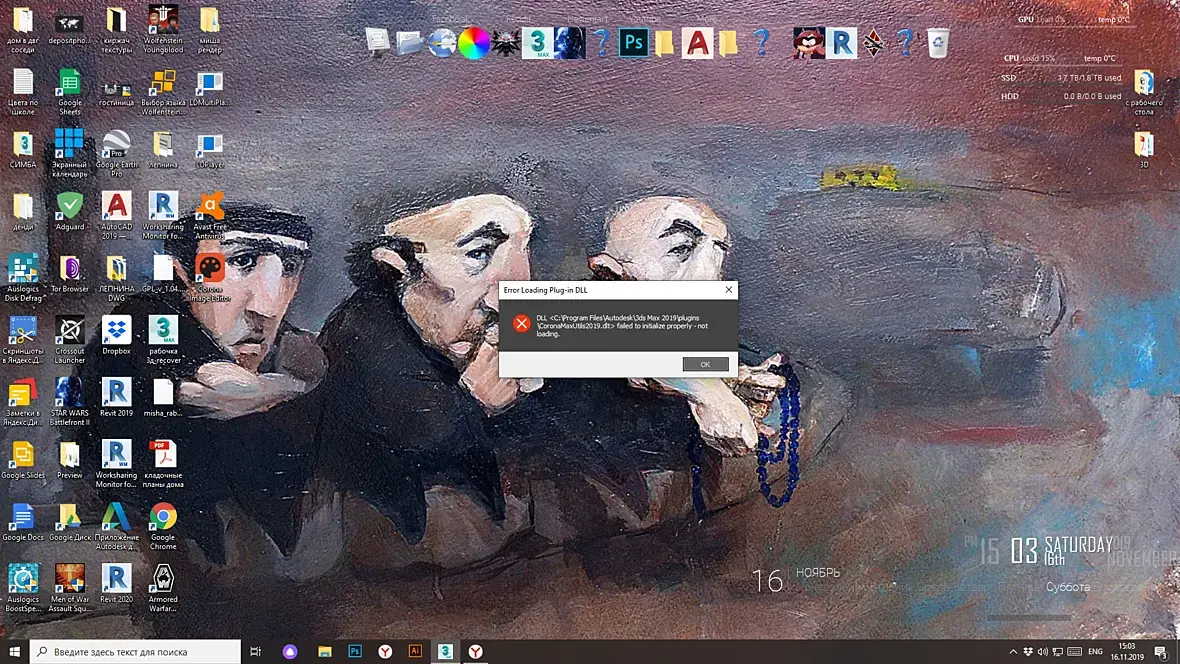
Task: Select the Google Slides desktop icon
Action: point(23,460)
